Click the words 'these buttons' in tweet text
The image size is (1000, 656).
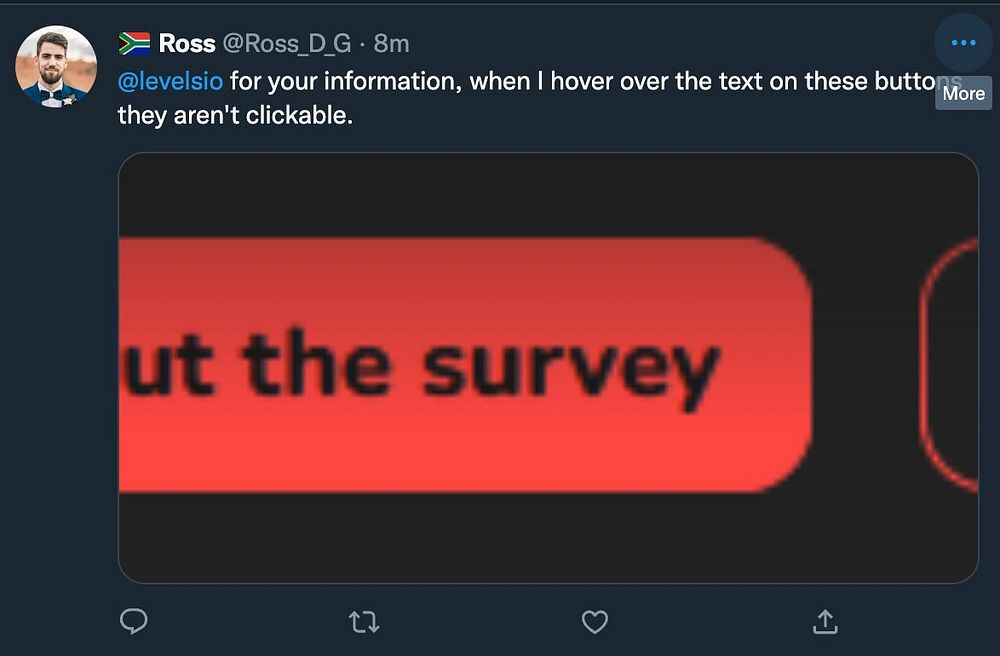(x=880, y=81)
